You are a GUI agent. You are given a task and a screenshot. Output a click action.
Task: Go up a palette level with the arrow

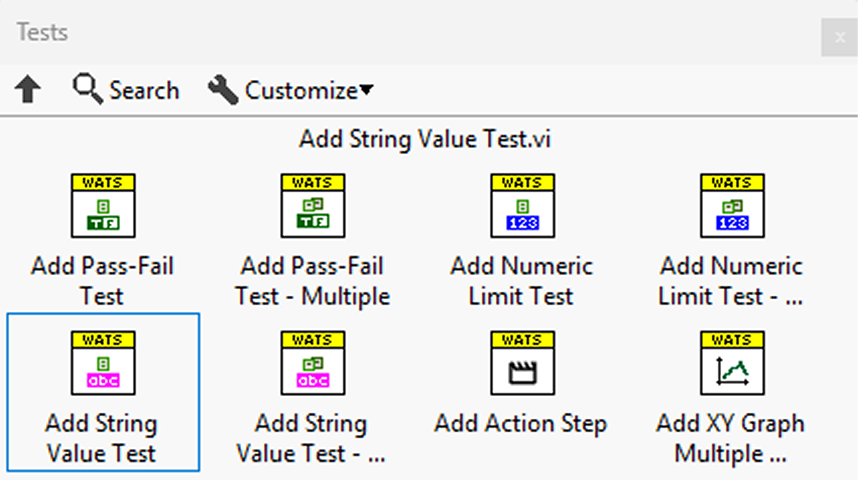[28, 91]
